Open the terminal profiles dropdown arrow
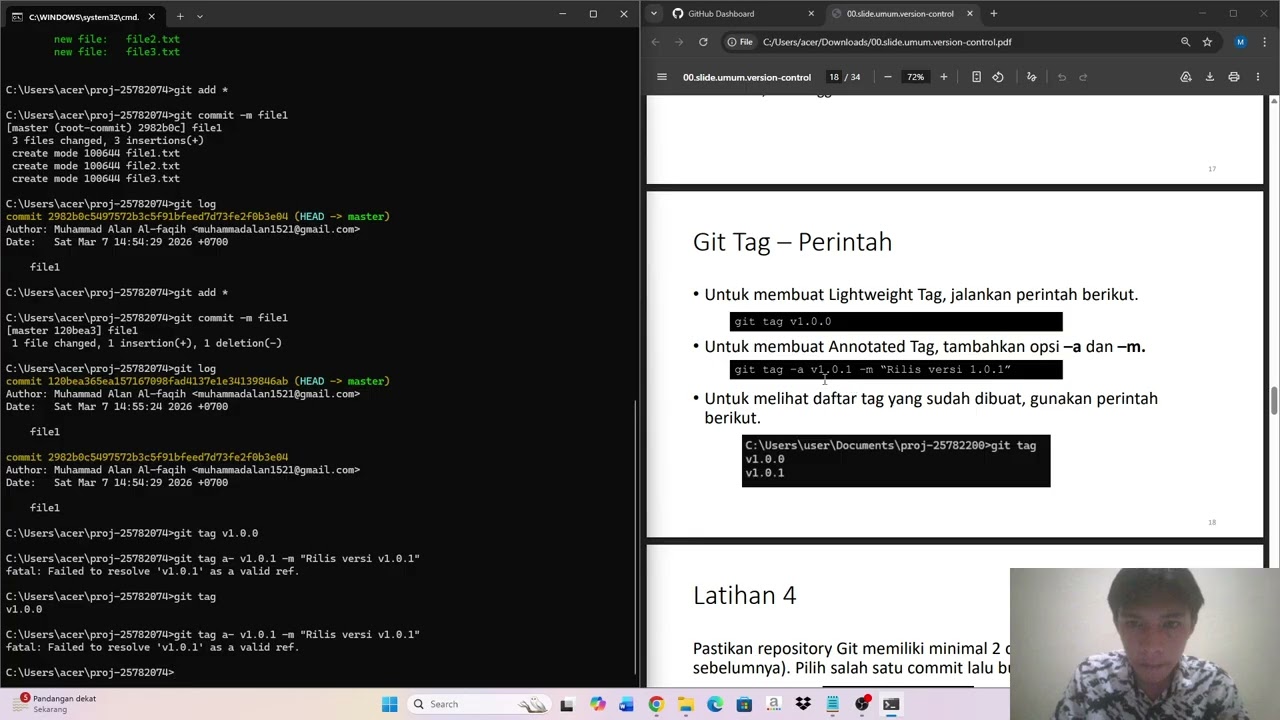Screen dimensions: 1280x720 [x=199, y=16]
